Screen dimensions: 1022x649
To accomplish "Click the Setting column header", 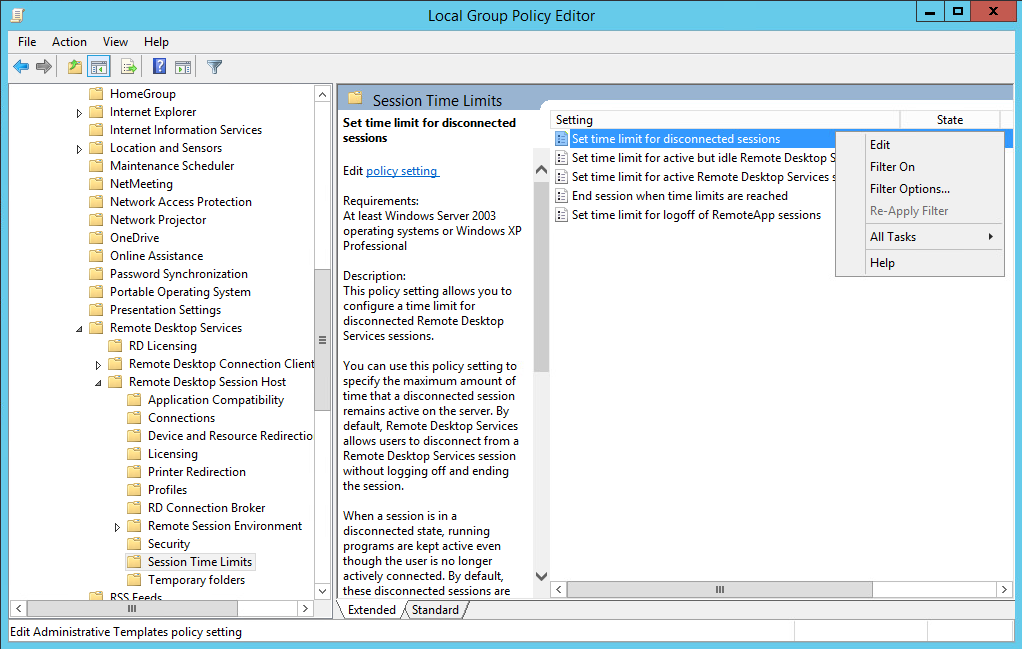I will tap(725, 120).
